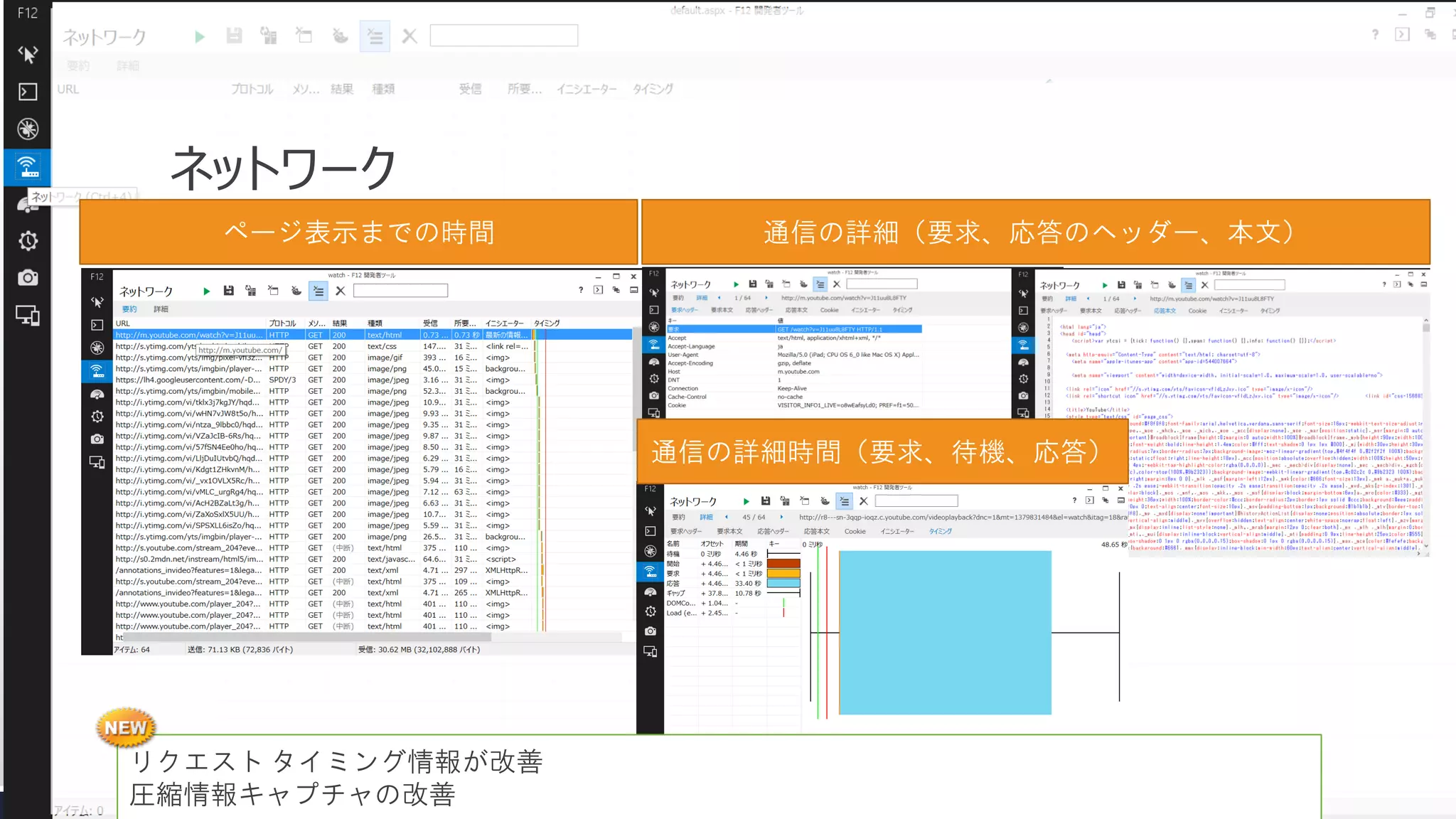Click always-refresh-from-server icon in request-list screenshot
Screen dimensions: 1456x819
pyautogui.click(x=250, y=291)
